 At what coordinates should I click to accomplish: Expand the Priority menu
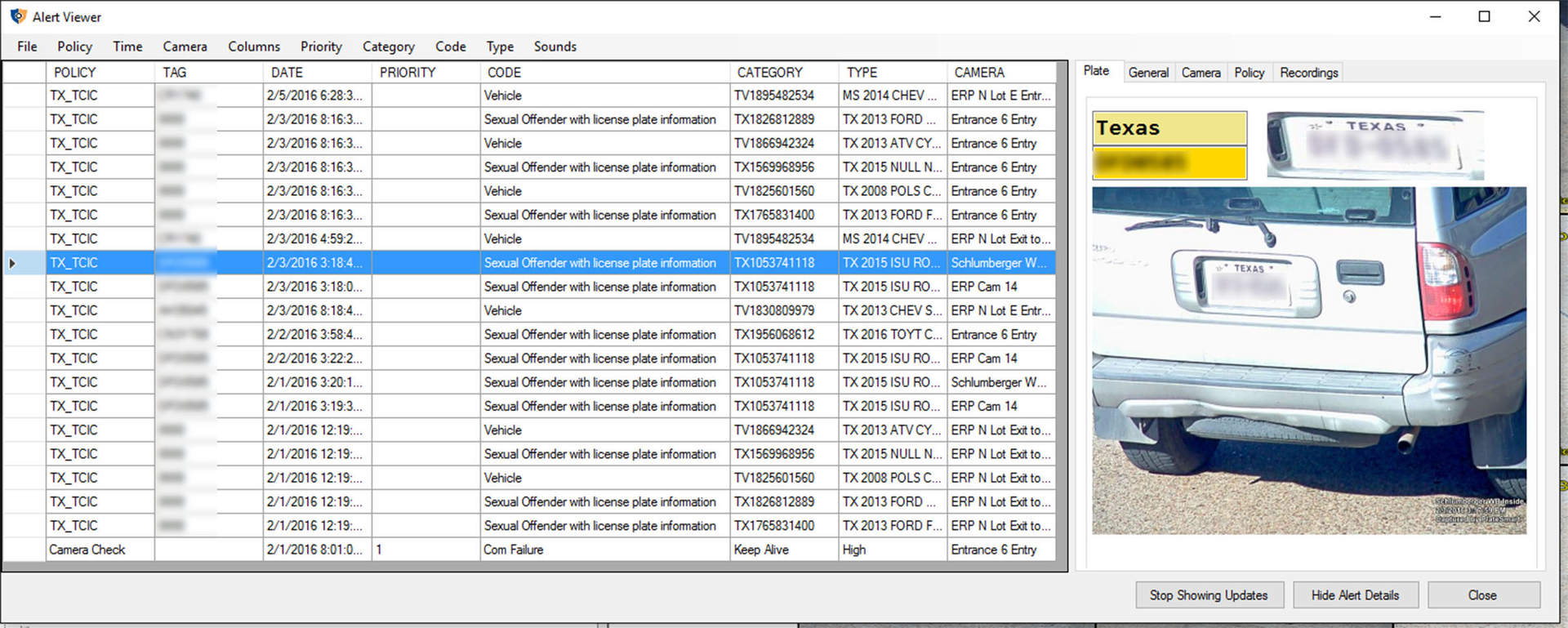pyautogui.click(x=321, y=47)
